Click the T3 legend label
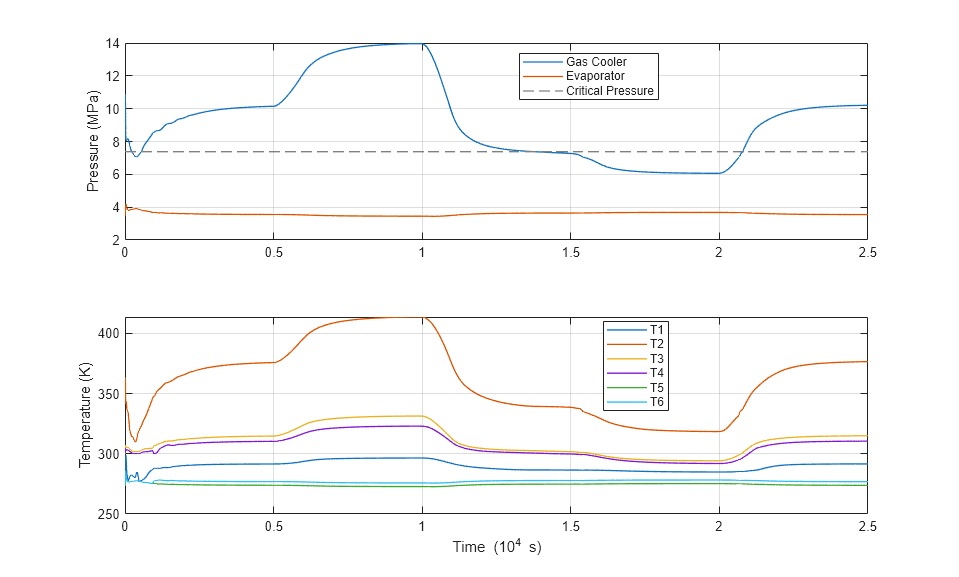 coord(657,358)
